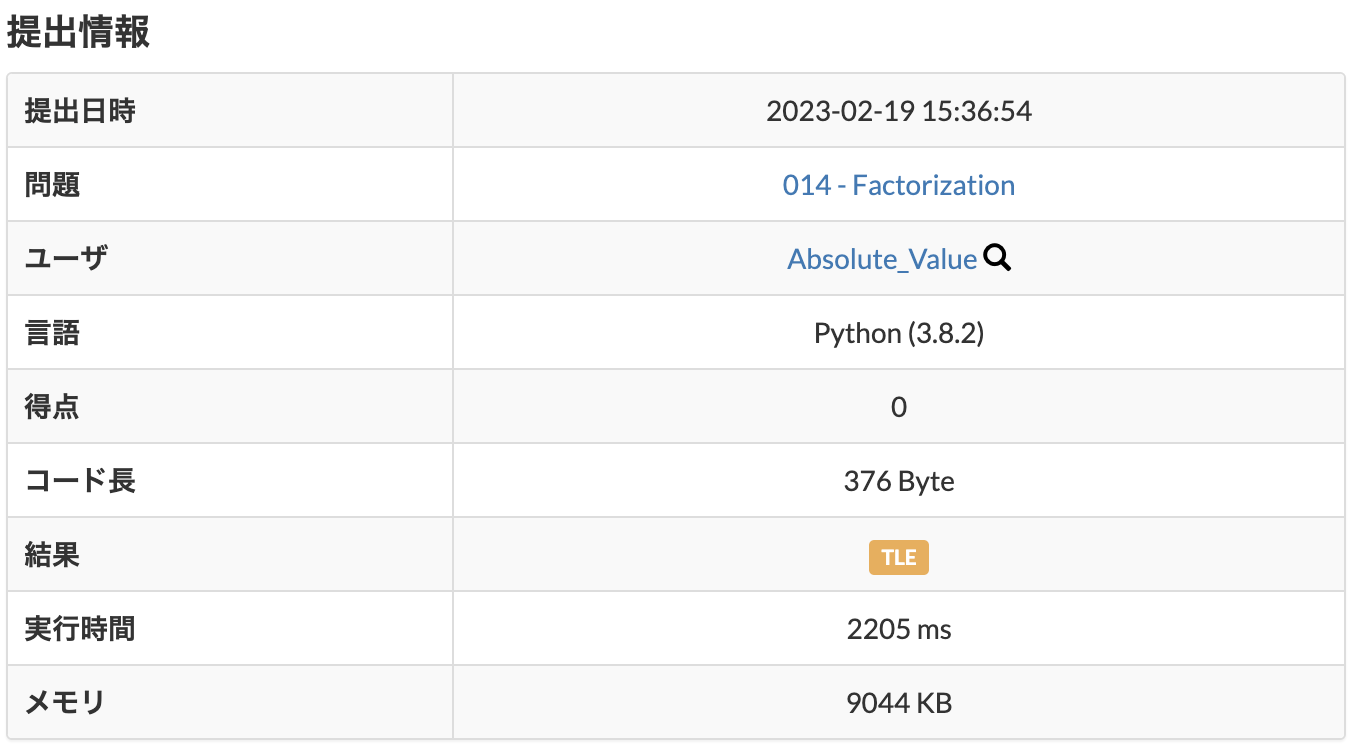Screen dimensions: 1356x756
Task: Click the ユーザ row label
Action: coord(66,259)
